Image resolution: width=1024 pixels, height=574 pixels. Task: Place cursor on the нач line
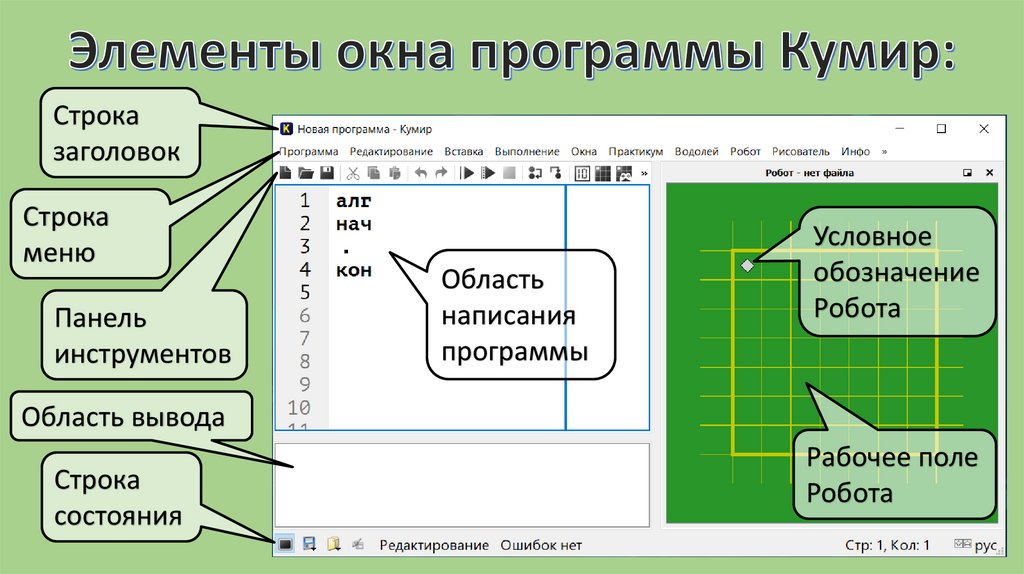coord(353,225)
